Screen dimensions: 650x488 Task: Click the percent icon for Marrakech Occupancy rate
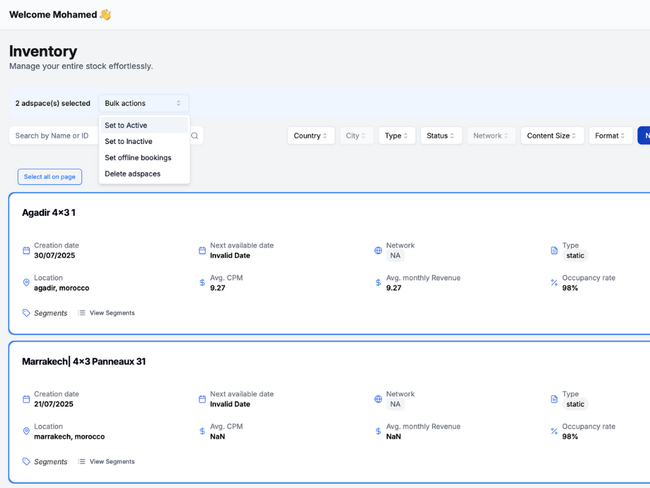(x=554, y=432)
